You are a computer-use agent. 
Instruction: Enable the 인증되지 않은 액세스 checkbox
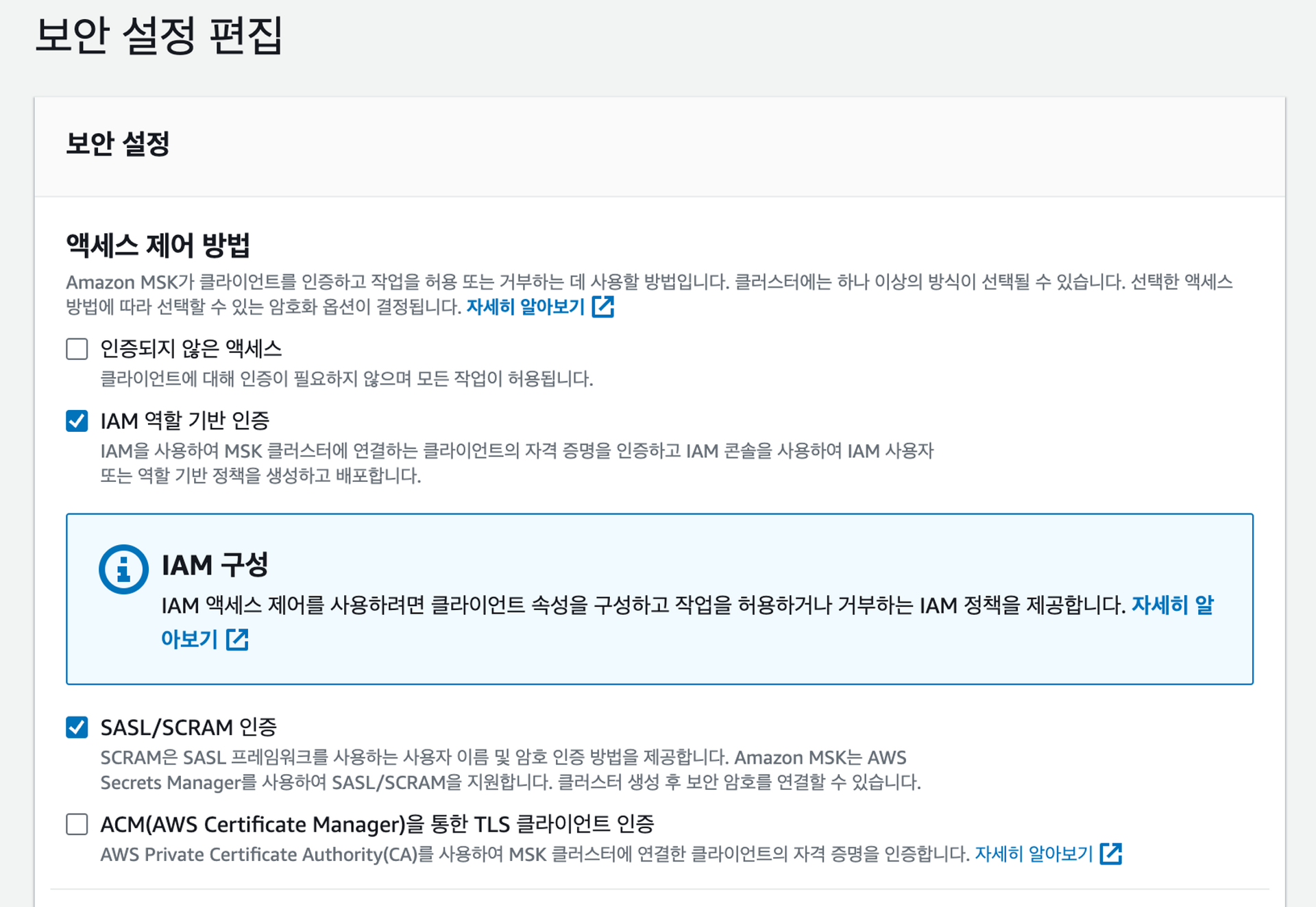pyautogui.click(x=77, y=349)
